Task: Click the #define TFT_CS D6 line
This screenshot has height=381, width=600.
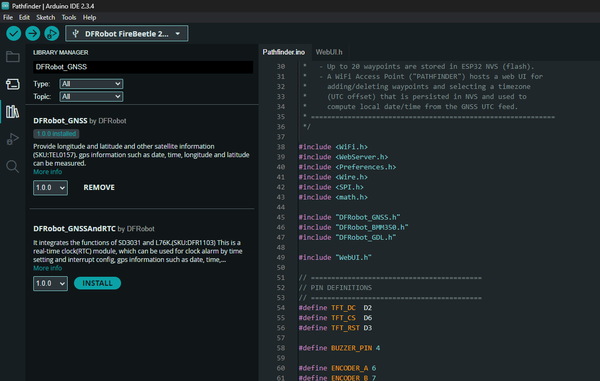Action: click(335, 318)
